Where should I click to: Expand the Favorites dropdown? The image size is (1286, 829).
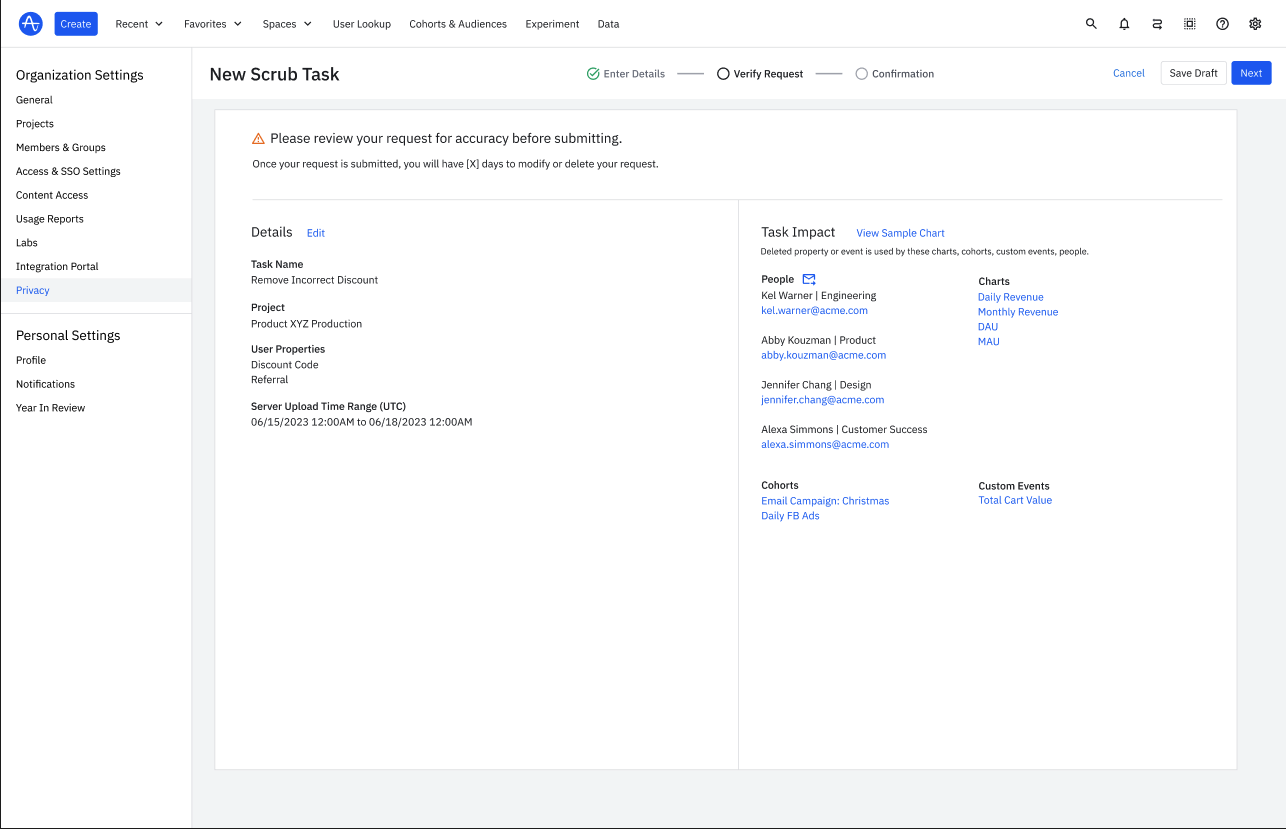tap(213, 24)
